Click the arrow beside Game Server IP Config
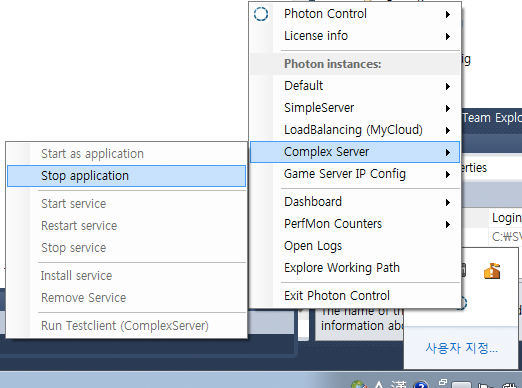The image size is (522, 388). click(x=448, y=174)
